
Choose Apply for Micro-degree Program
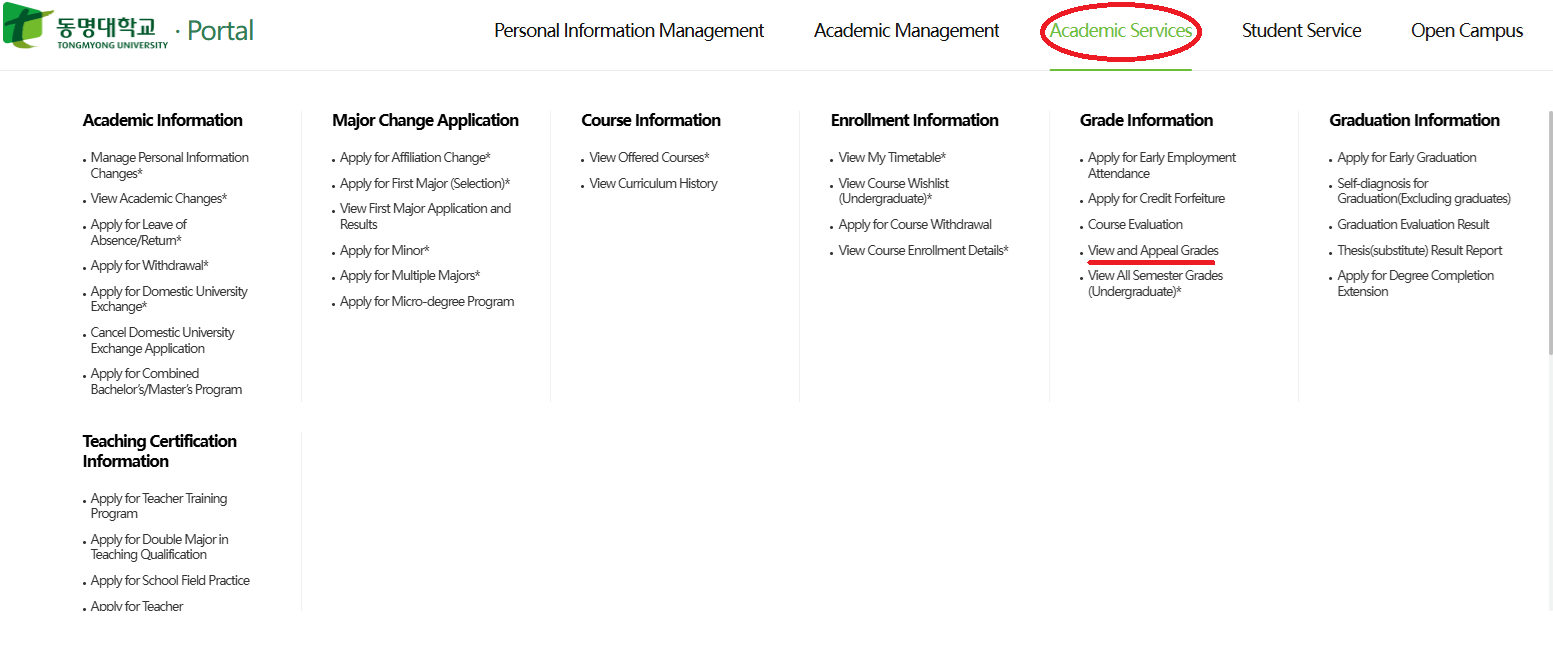(x=426, y=301)
